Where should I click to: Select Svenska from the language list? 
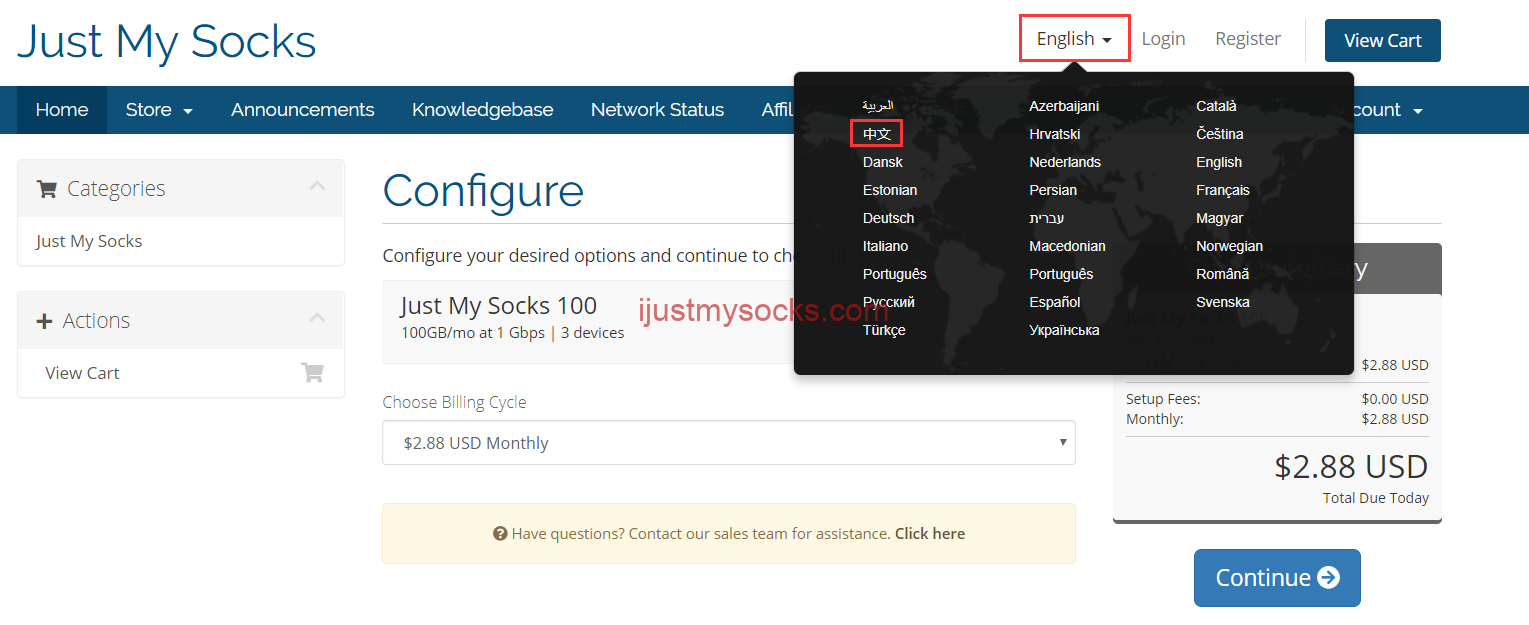click(x=1223, y=302)
